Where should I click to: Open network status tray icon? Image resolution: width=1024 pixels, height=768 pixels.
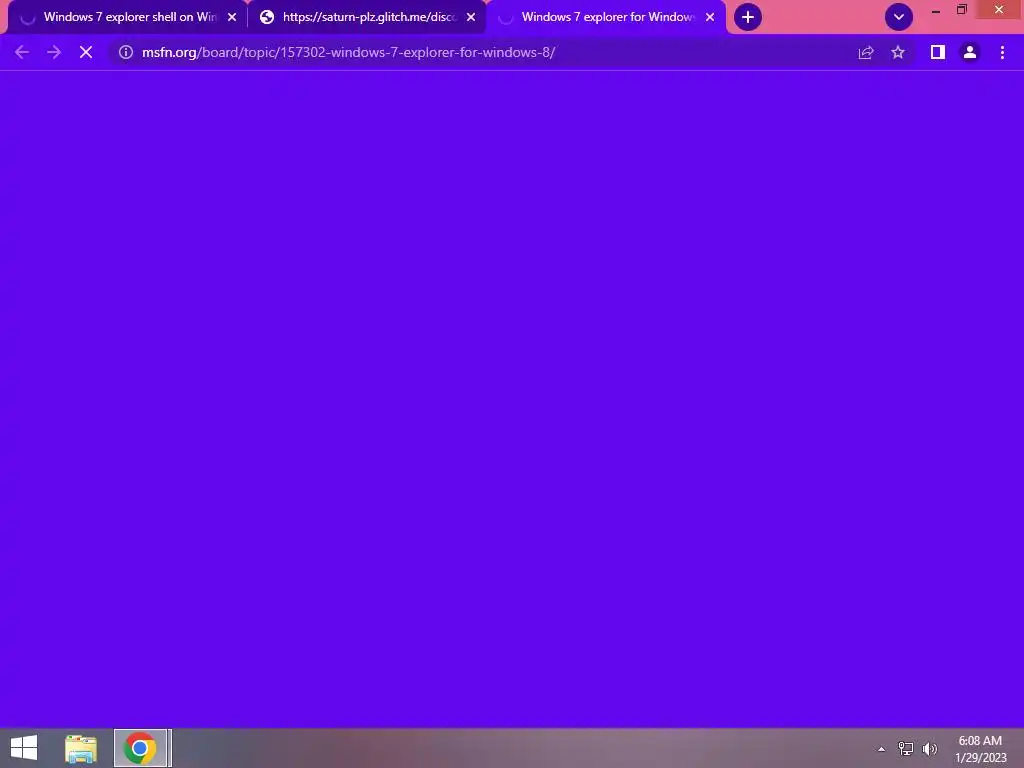pos(906,748)
